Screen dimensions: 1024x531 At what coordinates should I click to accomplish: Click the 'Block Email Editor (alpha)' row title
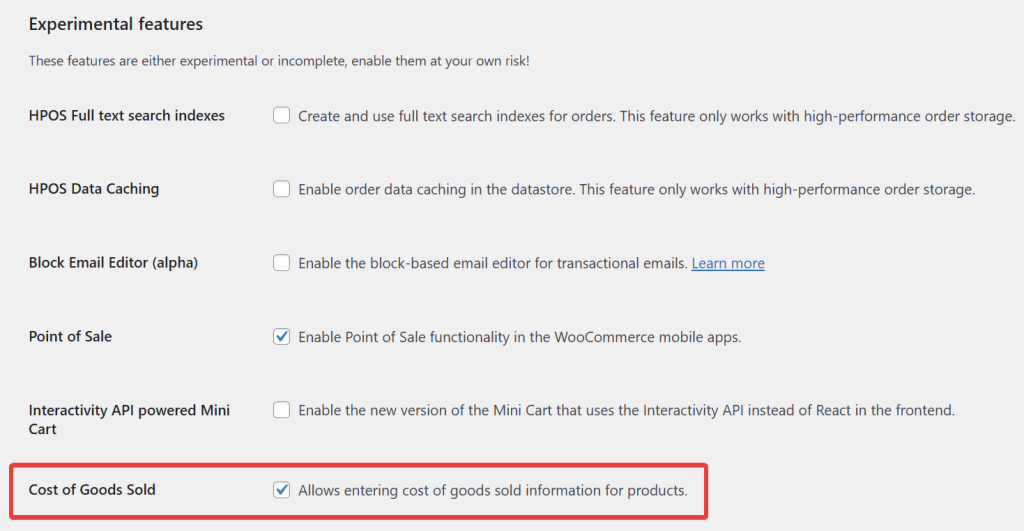(113, 263)
